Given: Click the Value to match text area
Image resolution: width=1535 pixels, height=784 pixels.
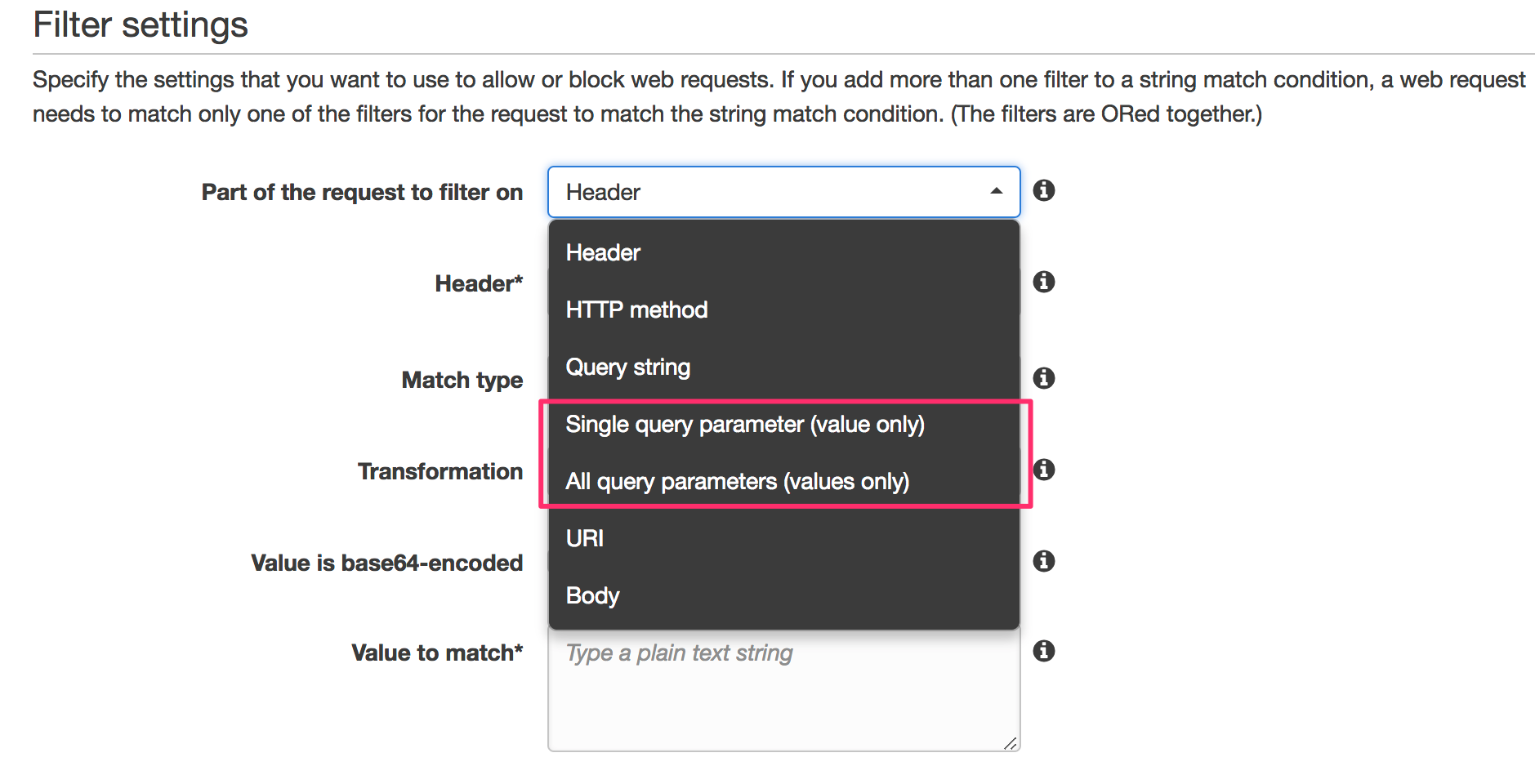Looking at the screenshot, I should [783, 694].
